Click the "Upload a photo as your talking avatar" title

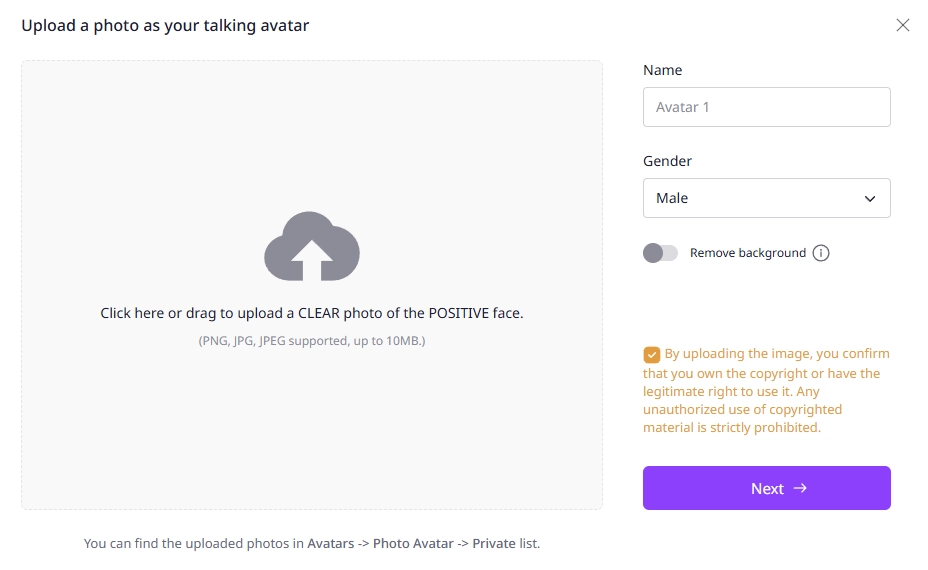165,25
